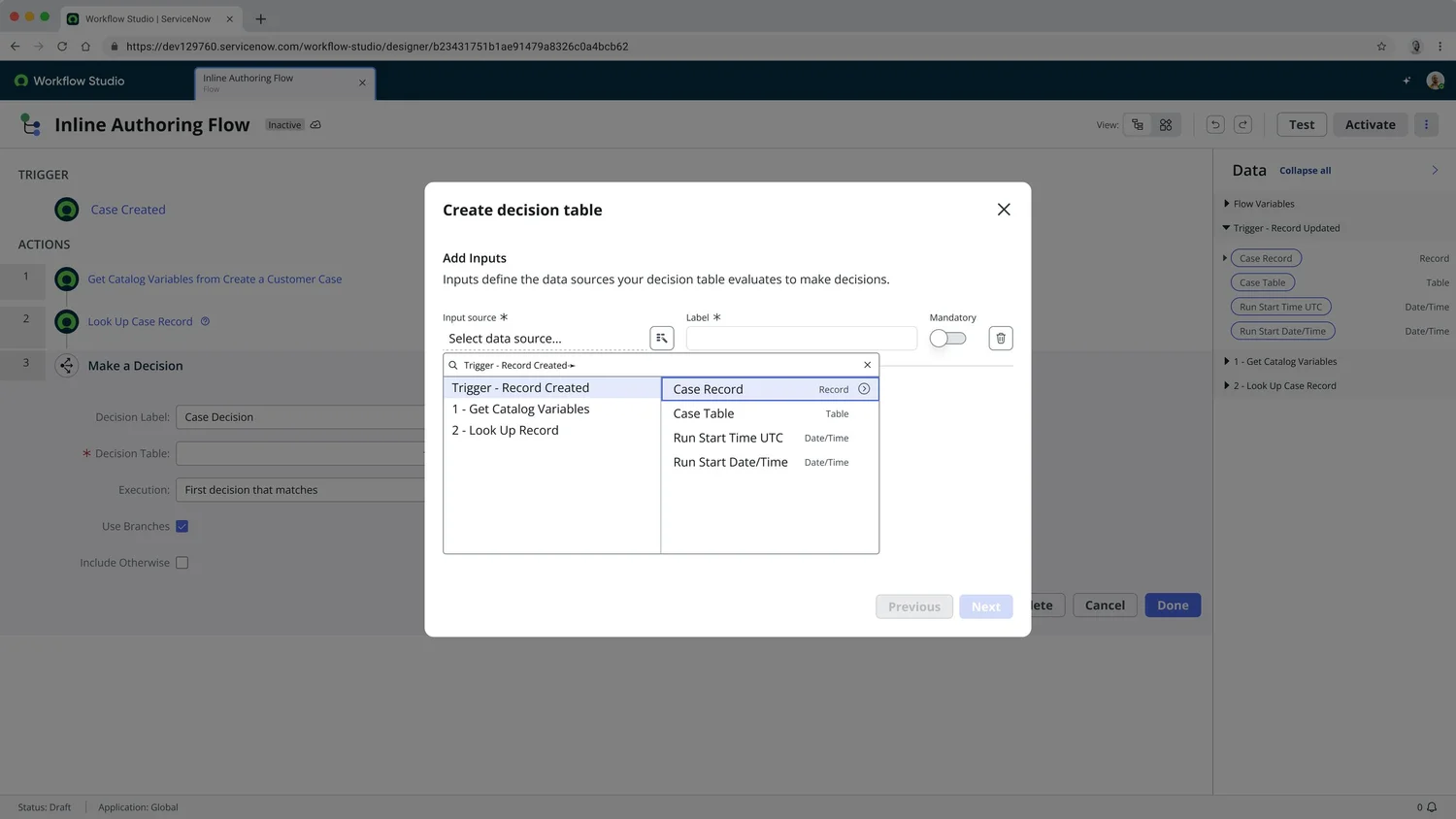Collapse Trigger - Record Updated section
Image resolution: width=1456 pixels, height=819 pixels.
click(x=1226, y=228)
